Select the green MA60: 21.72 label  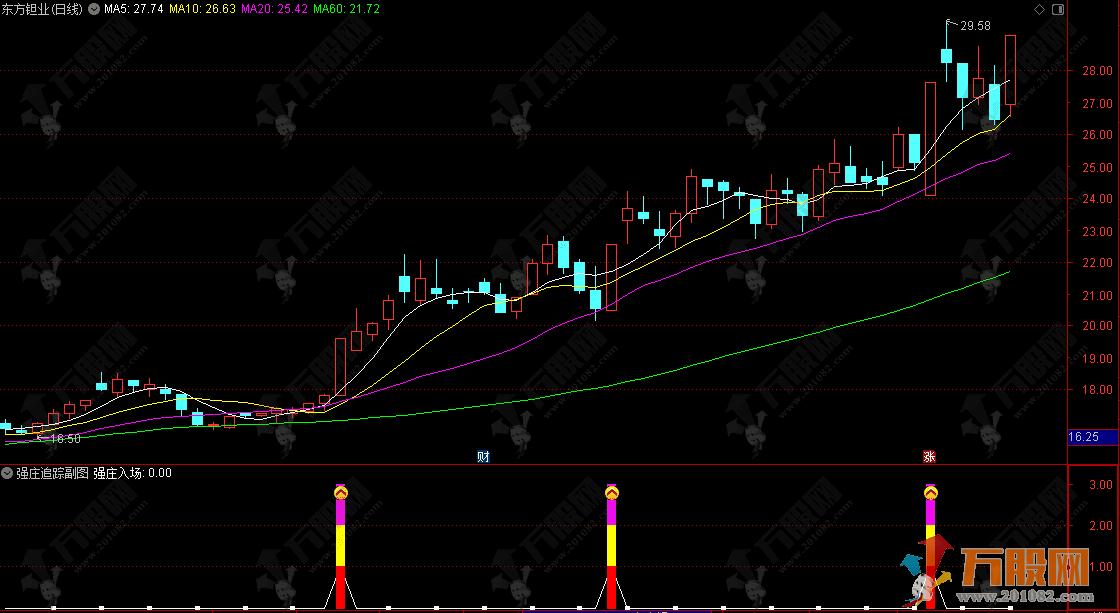click(x=346, y=9)
